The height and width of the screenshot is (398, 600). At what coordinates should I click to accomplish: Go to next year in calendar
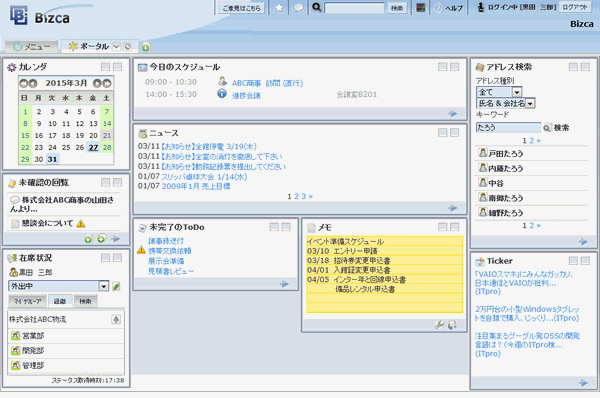pyautogui.click(x=107, y=83)
